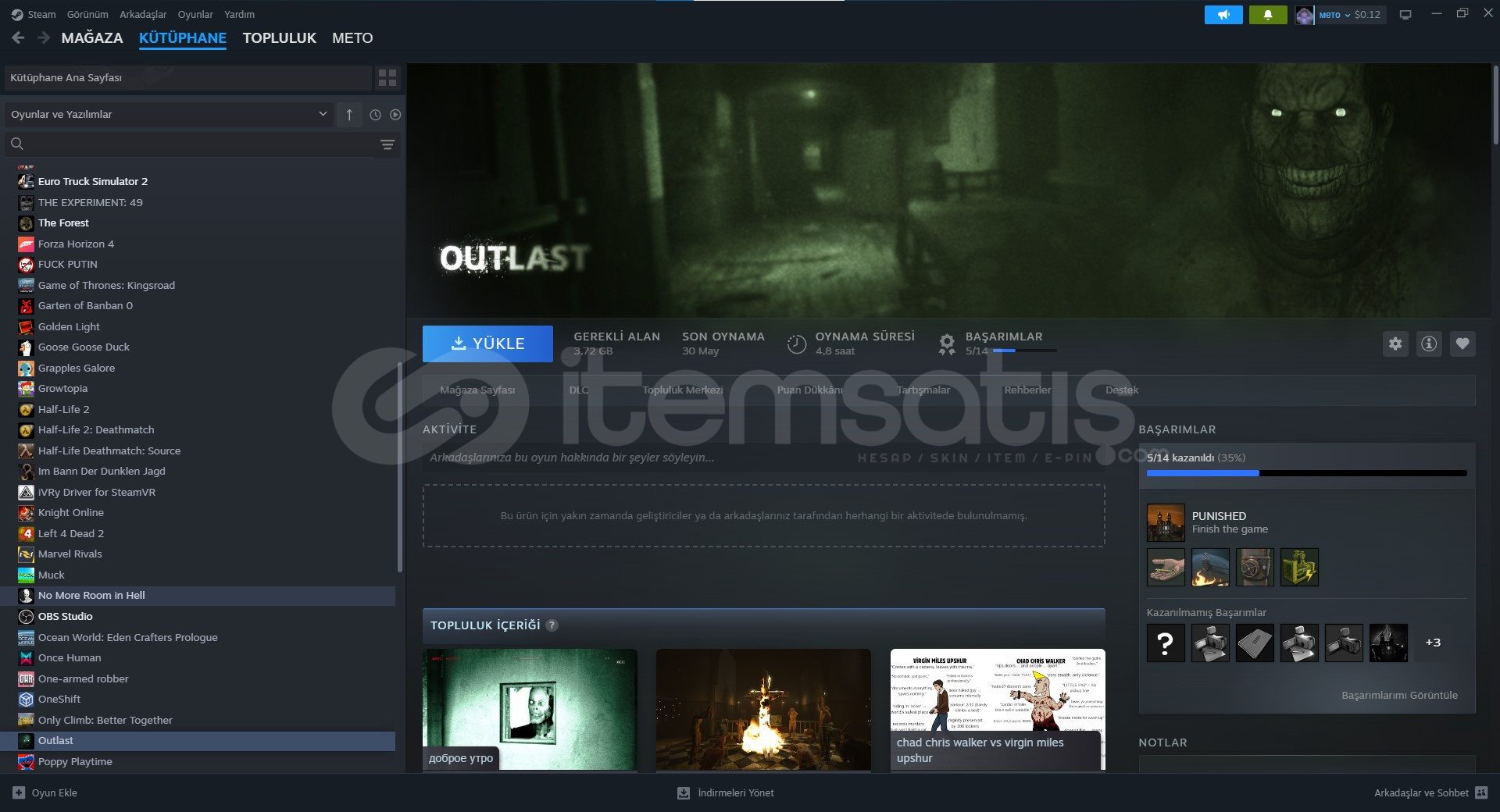Viewport: 1500px width, 812px height.
Task: Show Outlast game info icon
Action: [x=1429, y=344]
